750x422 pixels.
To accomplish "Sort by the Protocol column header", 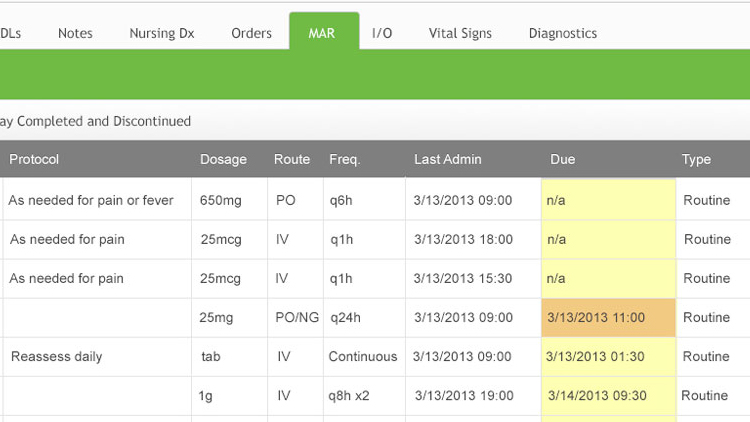I will pos(34,159).
